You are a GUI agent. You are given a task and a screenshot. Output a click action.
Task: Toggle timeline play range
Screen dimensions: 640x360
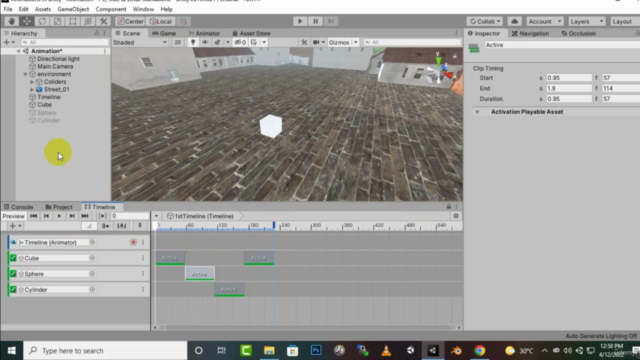point(102,216)
